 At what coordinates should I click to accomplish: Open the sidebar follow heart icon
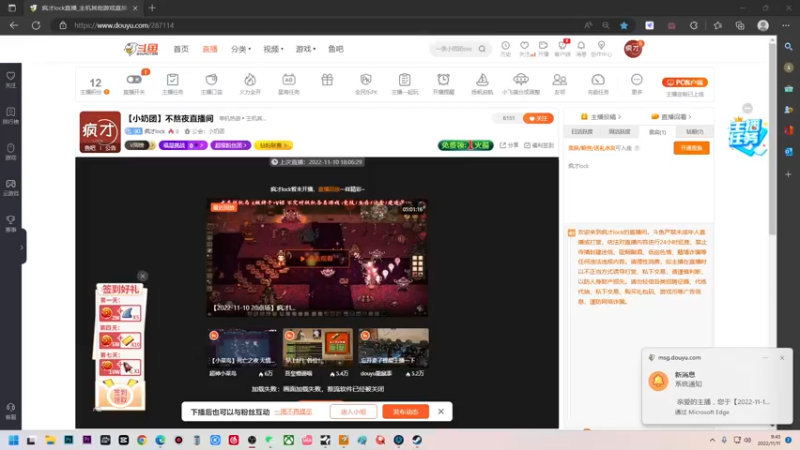11,80
